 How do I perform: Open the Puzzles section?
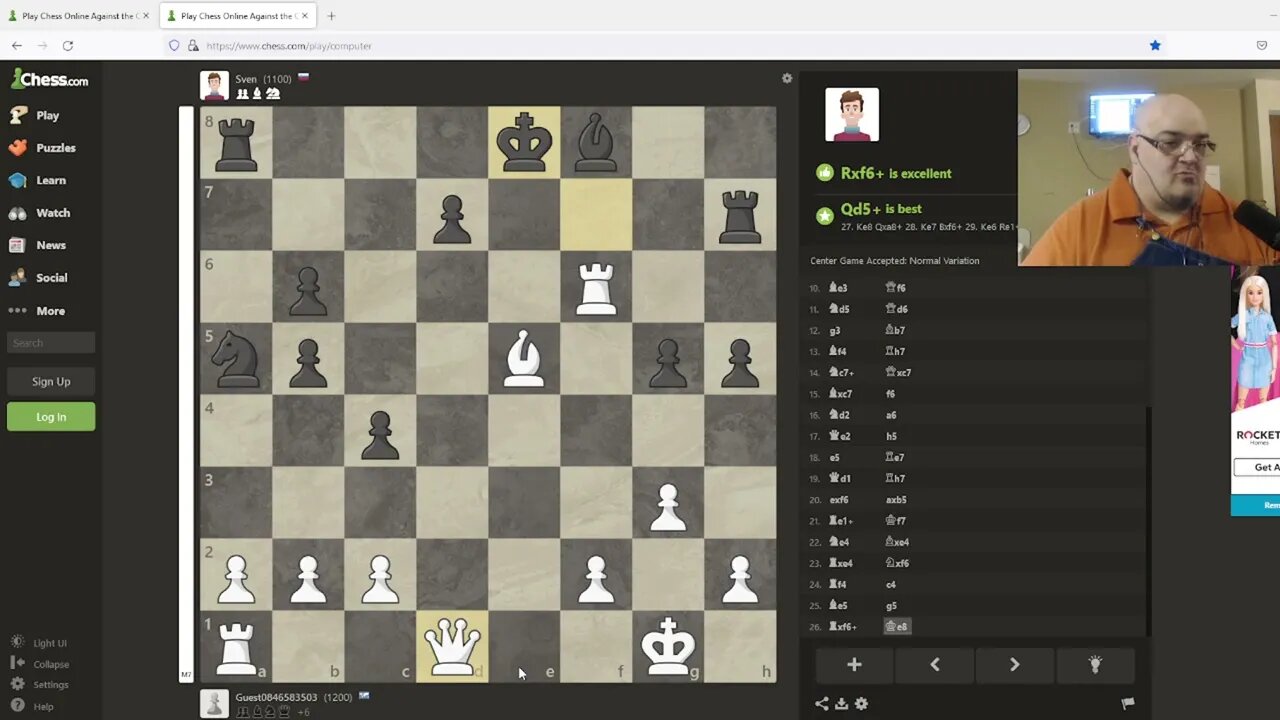tap(42, 147)
